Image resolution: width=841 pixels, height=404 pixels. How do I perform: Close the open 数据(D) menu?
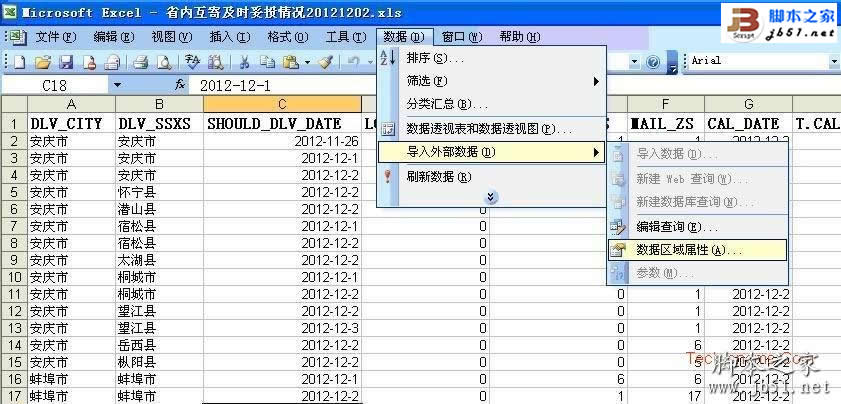pyautogui.click(x=404, y=37)
